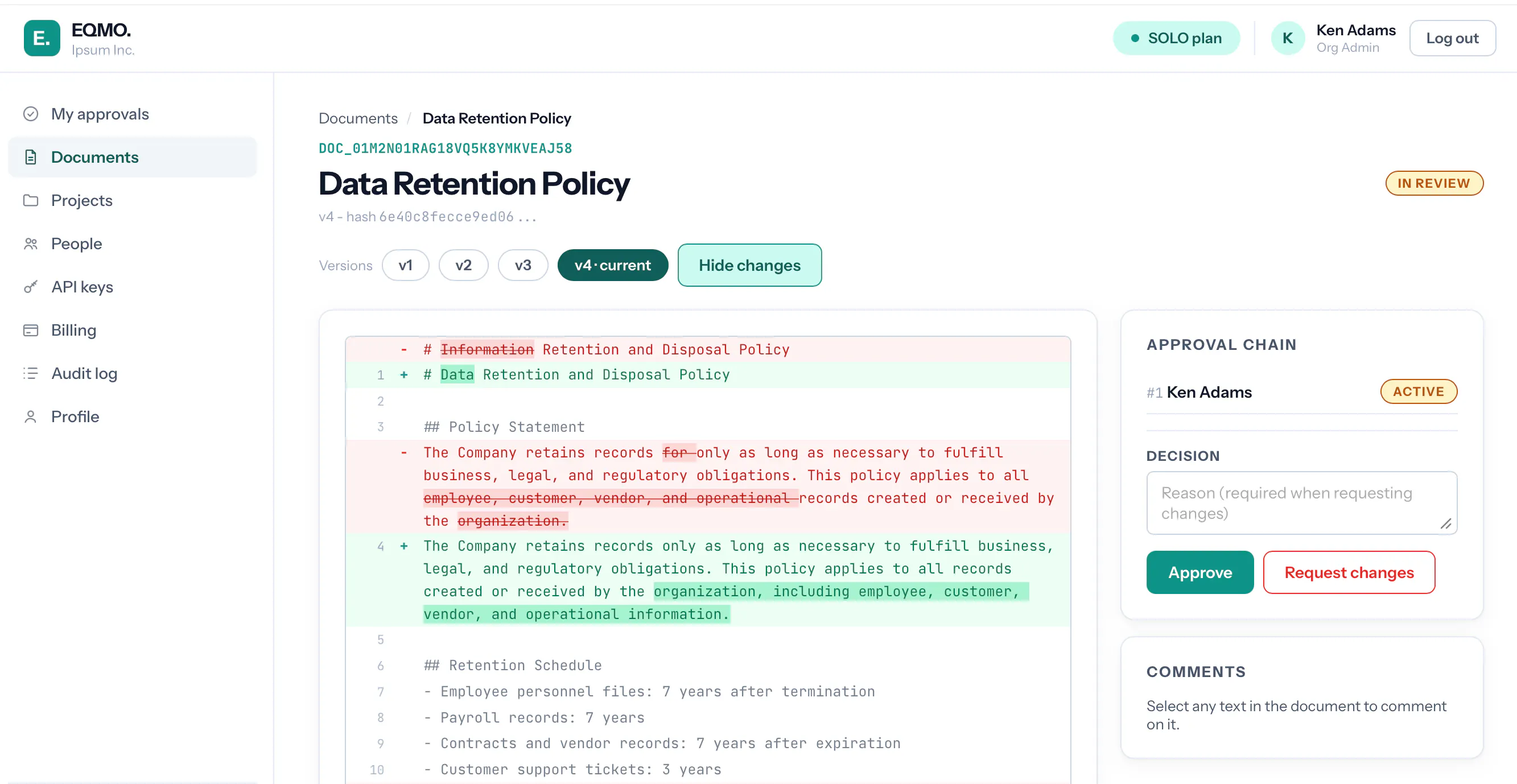Go back to Documents breadcrumb
1517x784 pixels.
358,118
